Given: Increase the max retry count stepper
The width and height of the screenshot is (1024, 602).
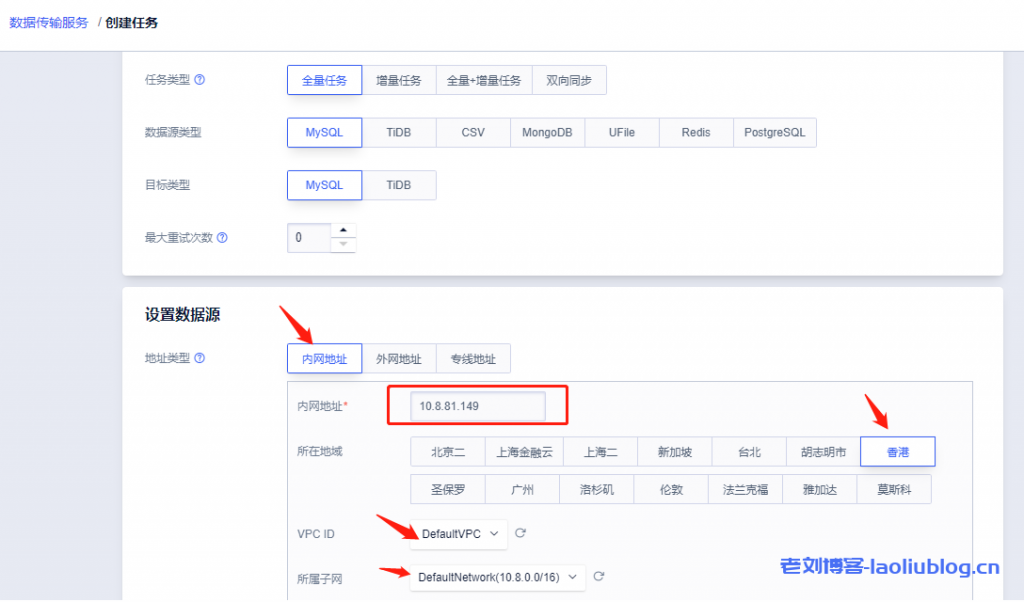Looking at the screenshot, I should (344, 231).
